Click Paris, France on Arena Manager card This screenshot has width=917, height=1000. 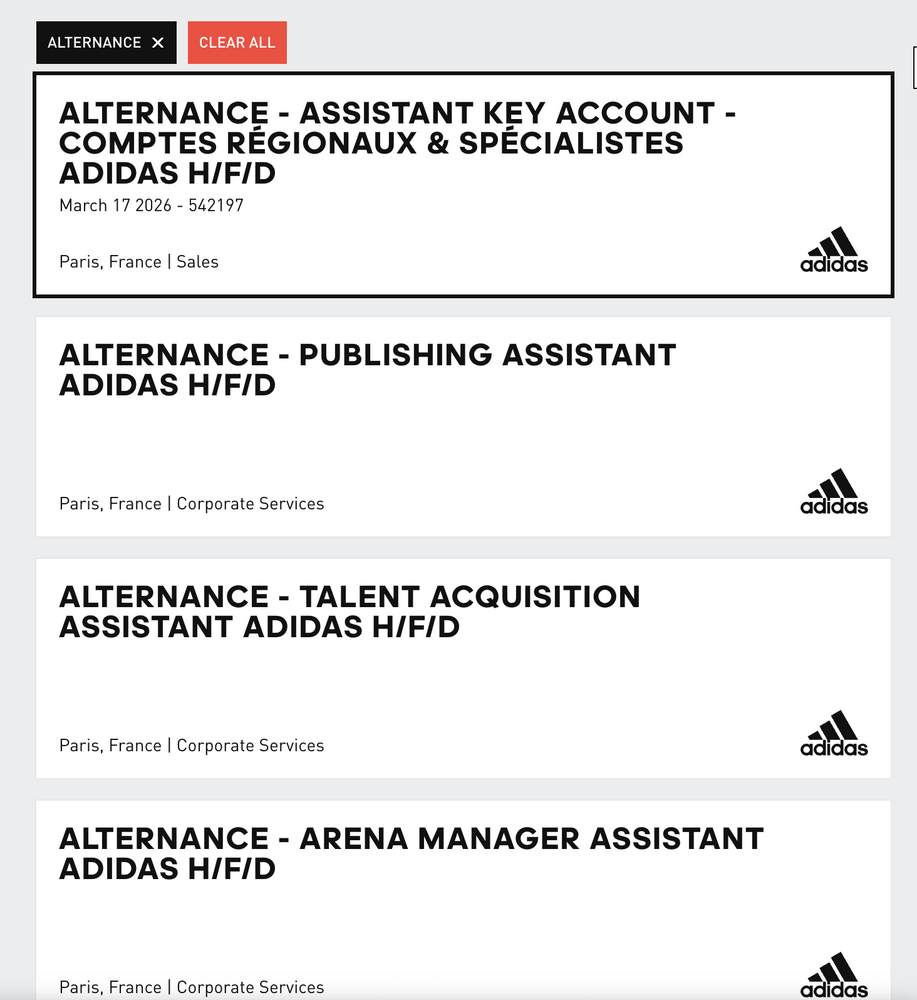coord(110,988)
